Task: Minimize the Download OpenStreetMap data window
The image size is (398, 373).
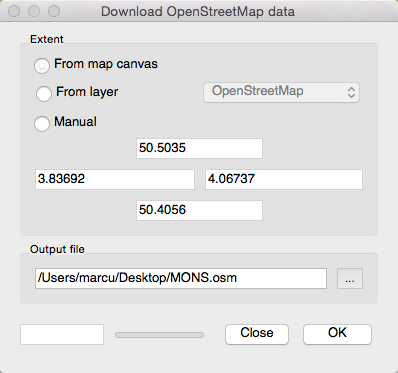Action: [34, 11]
